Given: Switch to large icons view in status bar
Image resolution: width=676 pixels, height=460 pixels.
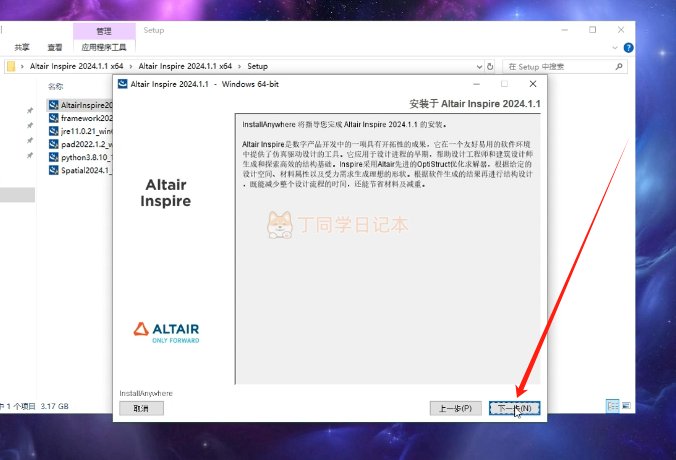Looking at the screenshot, I should [x=626, y=406].
